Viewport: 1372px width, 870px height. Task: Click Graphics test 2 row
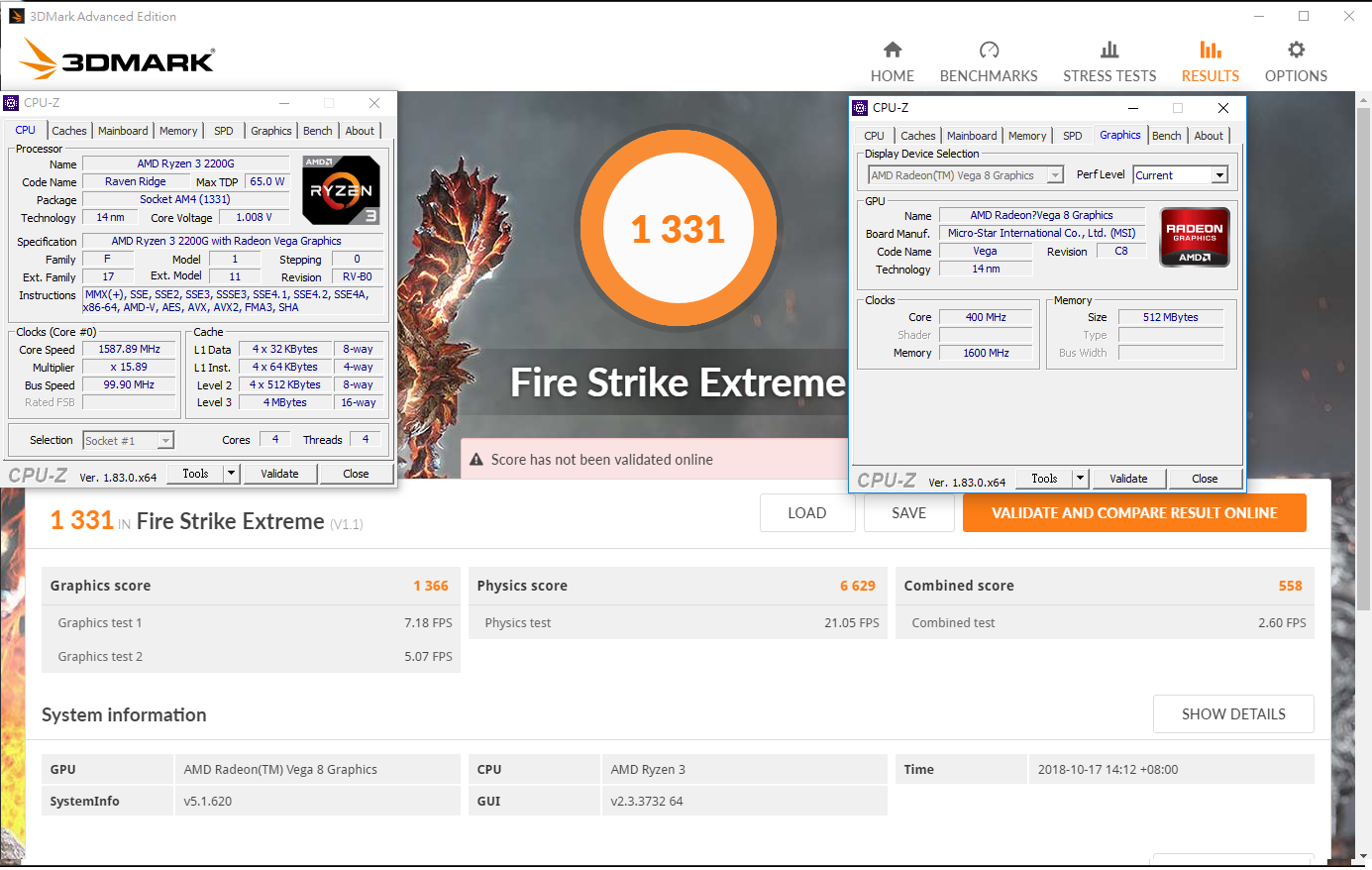tap(251, 656)
